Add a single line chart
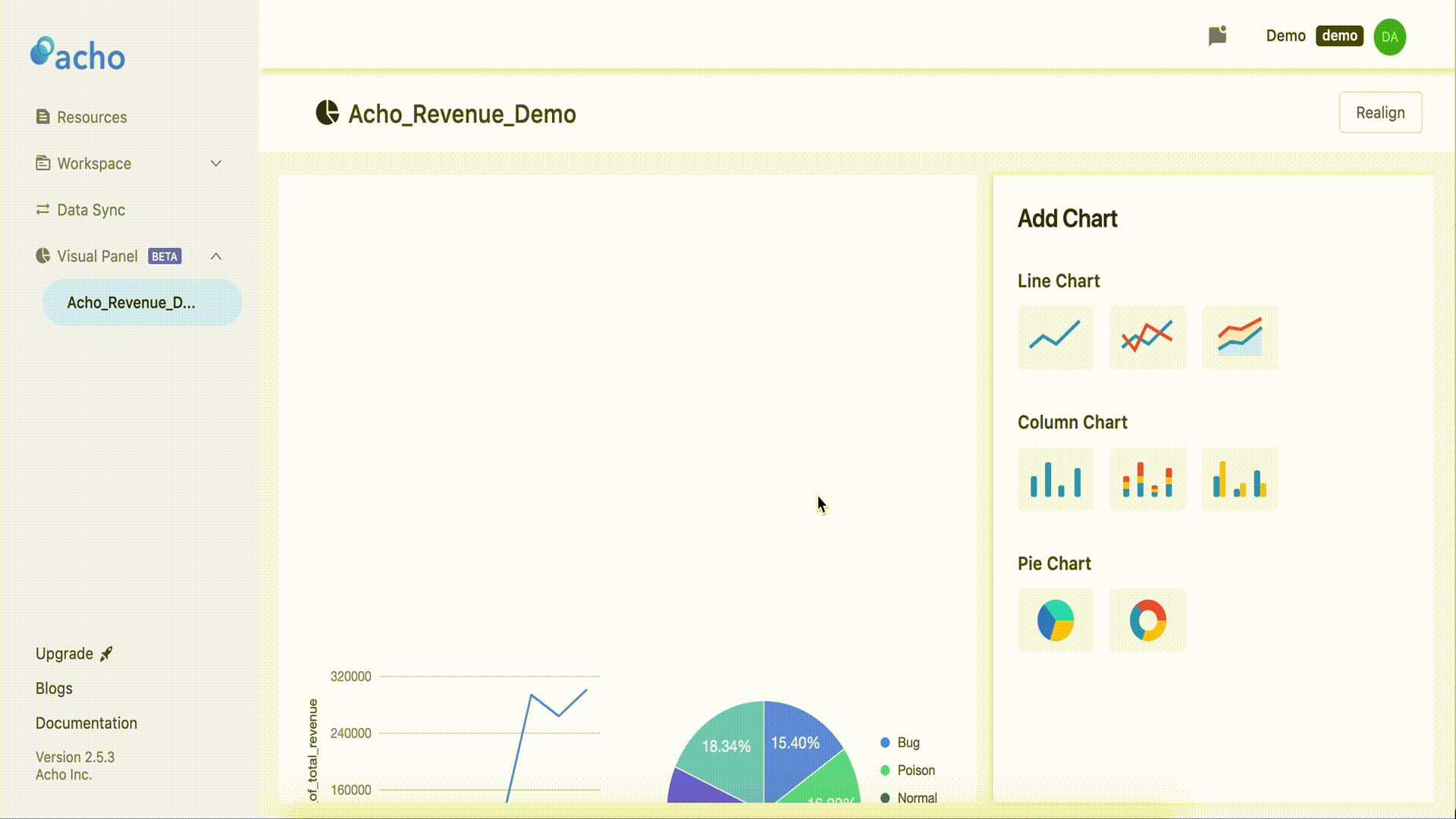The image size is (1456, 819). [x=1055, y=337]
